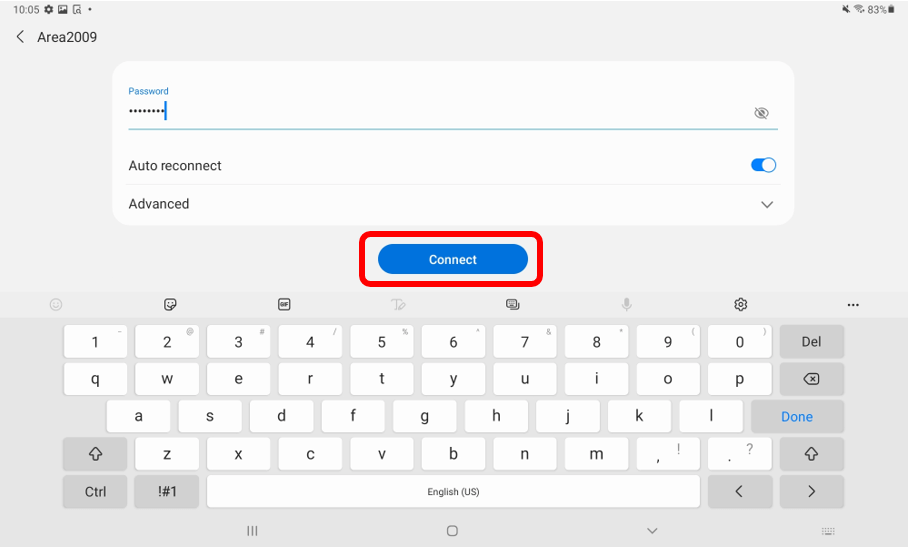The height and width of the screenshot is (547, 913).
Task: Tap the Del key
Action: point(812,341)
